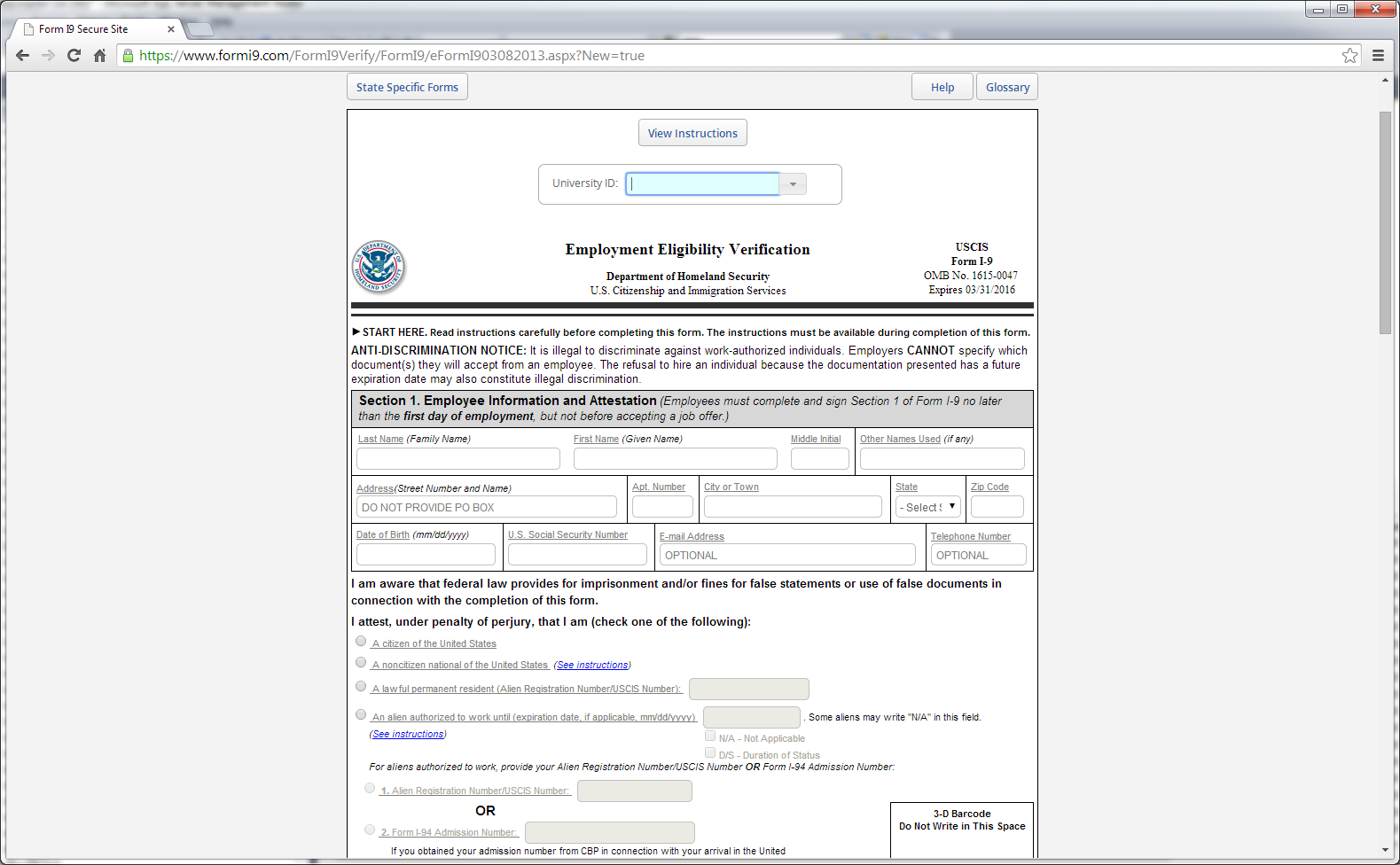Click the Apt. Number label link
Screen dimensions: 1400x865
[x=659, y=487]
